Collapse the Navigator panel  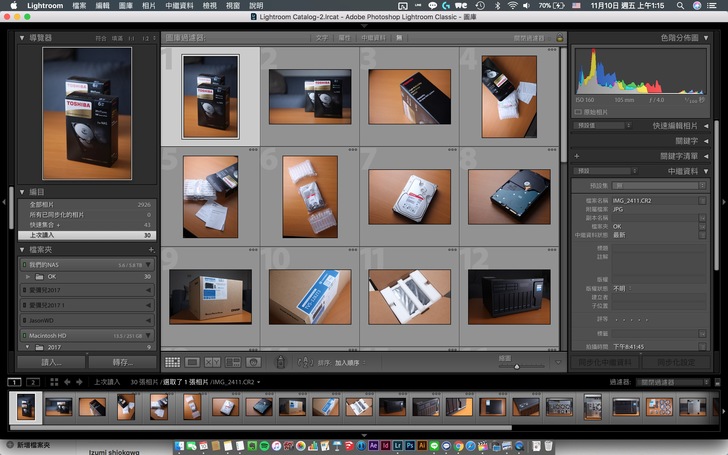point(23,38)
